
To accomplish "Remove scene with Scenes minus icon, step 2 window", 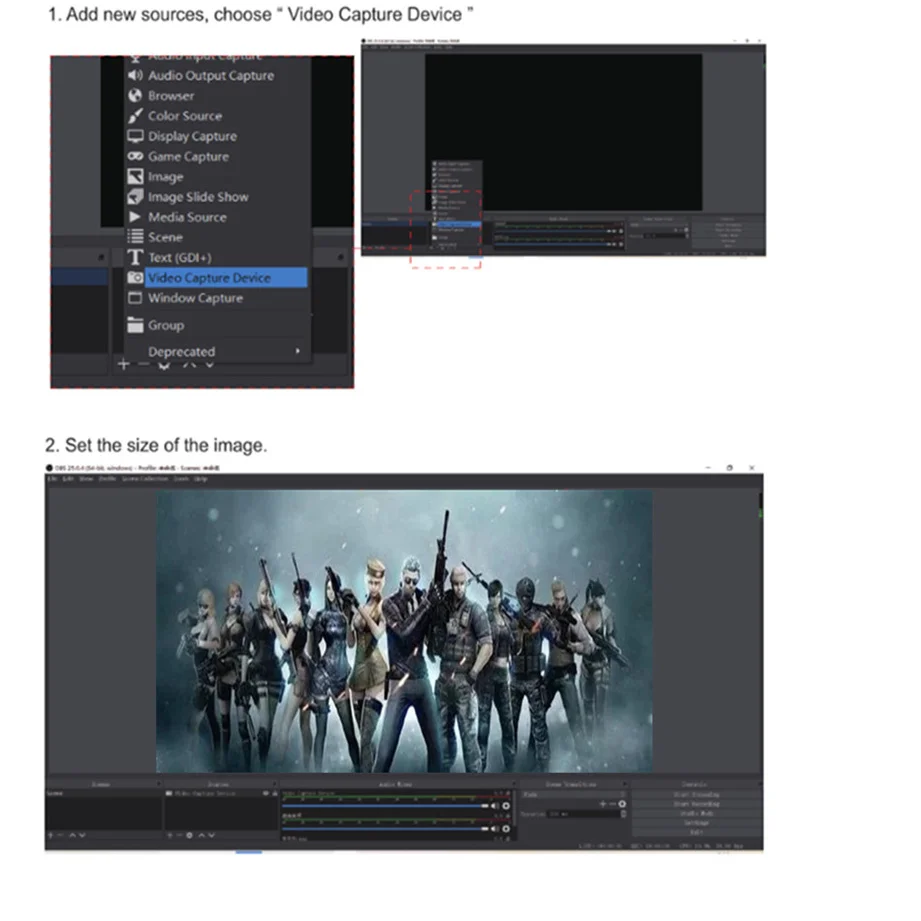I will pyautogui.click(x=60, y=835).
